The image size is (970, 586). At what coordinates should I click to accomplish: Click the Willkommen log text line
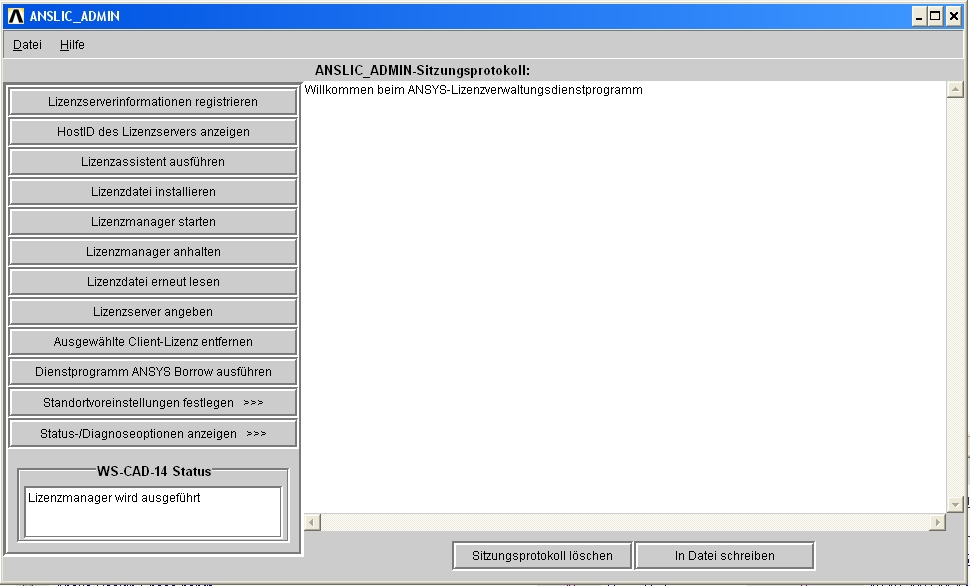click(473, 90)
